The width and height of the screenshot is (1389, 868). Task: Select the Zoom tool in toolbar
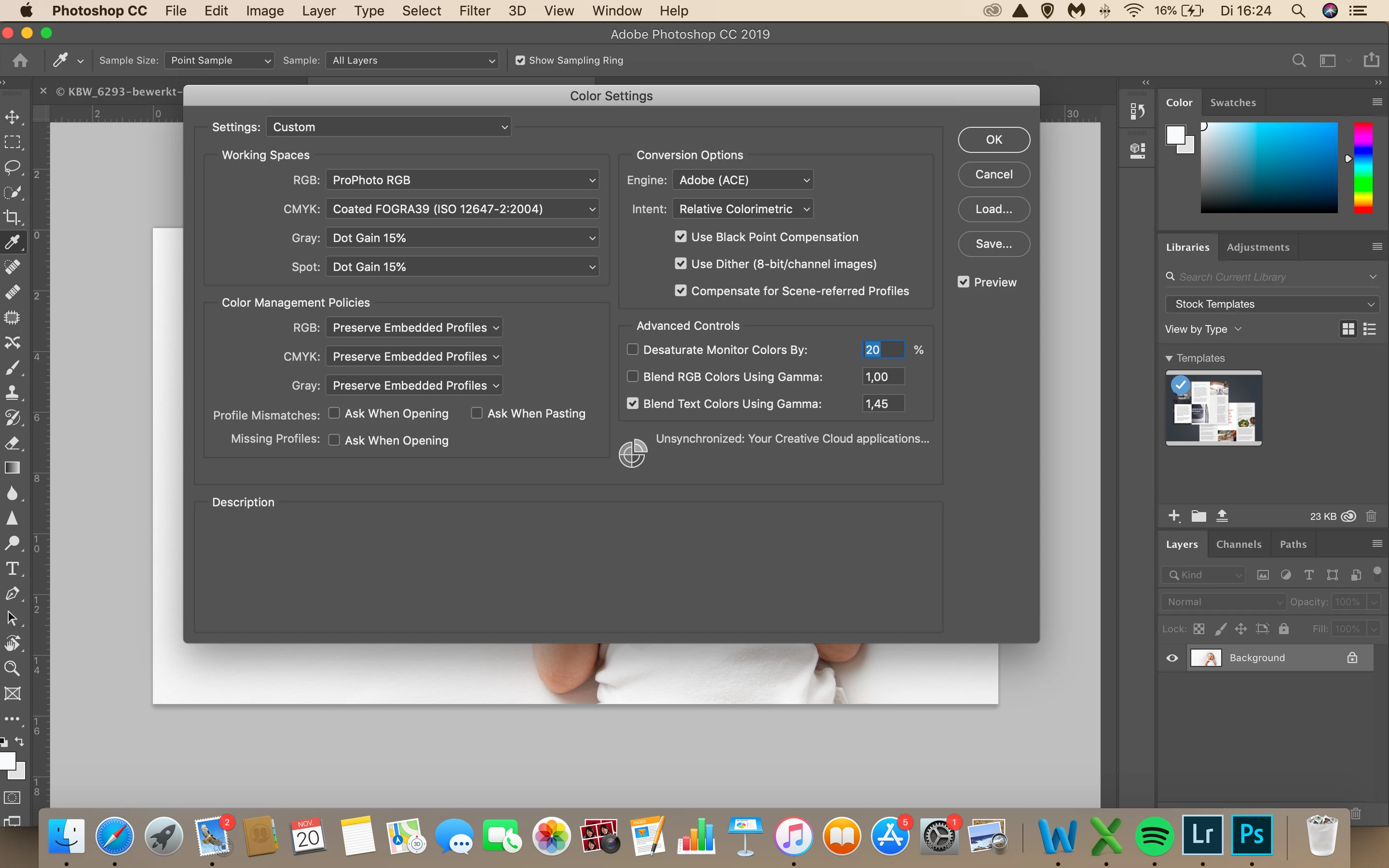(12, 668)
